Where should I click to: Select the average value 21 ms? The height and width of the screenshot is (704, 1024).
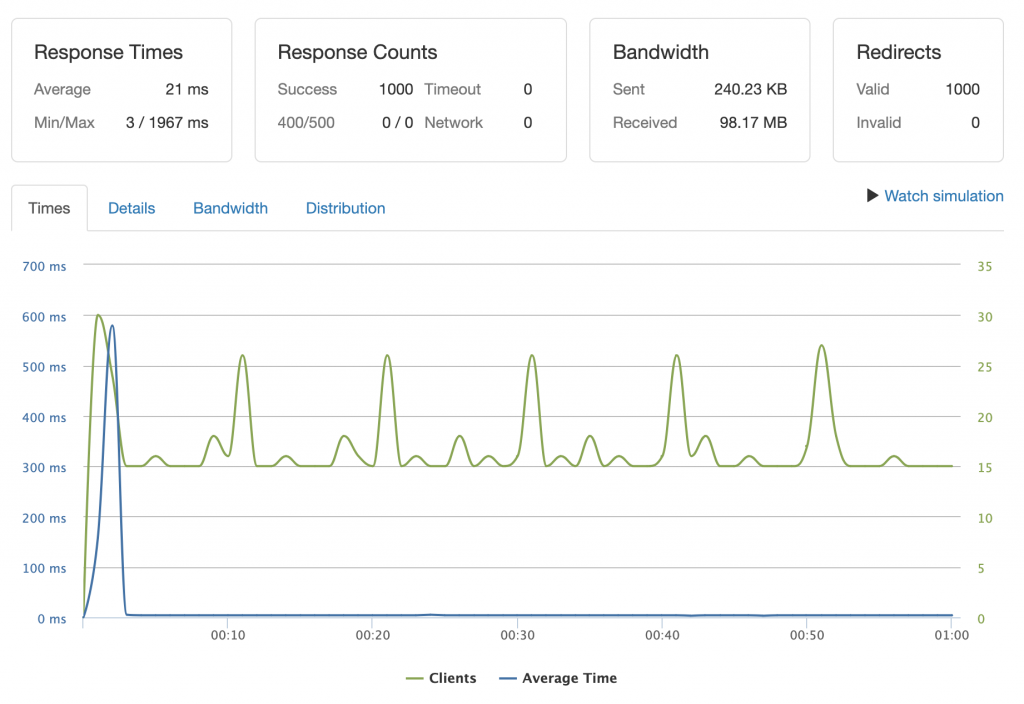[x=187, y=89]
